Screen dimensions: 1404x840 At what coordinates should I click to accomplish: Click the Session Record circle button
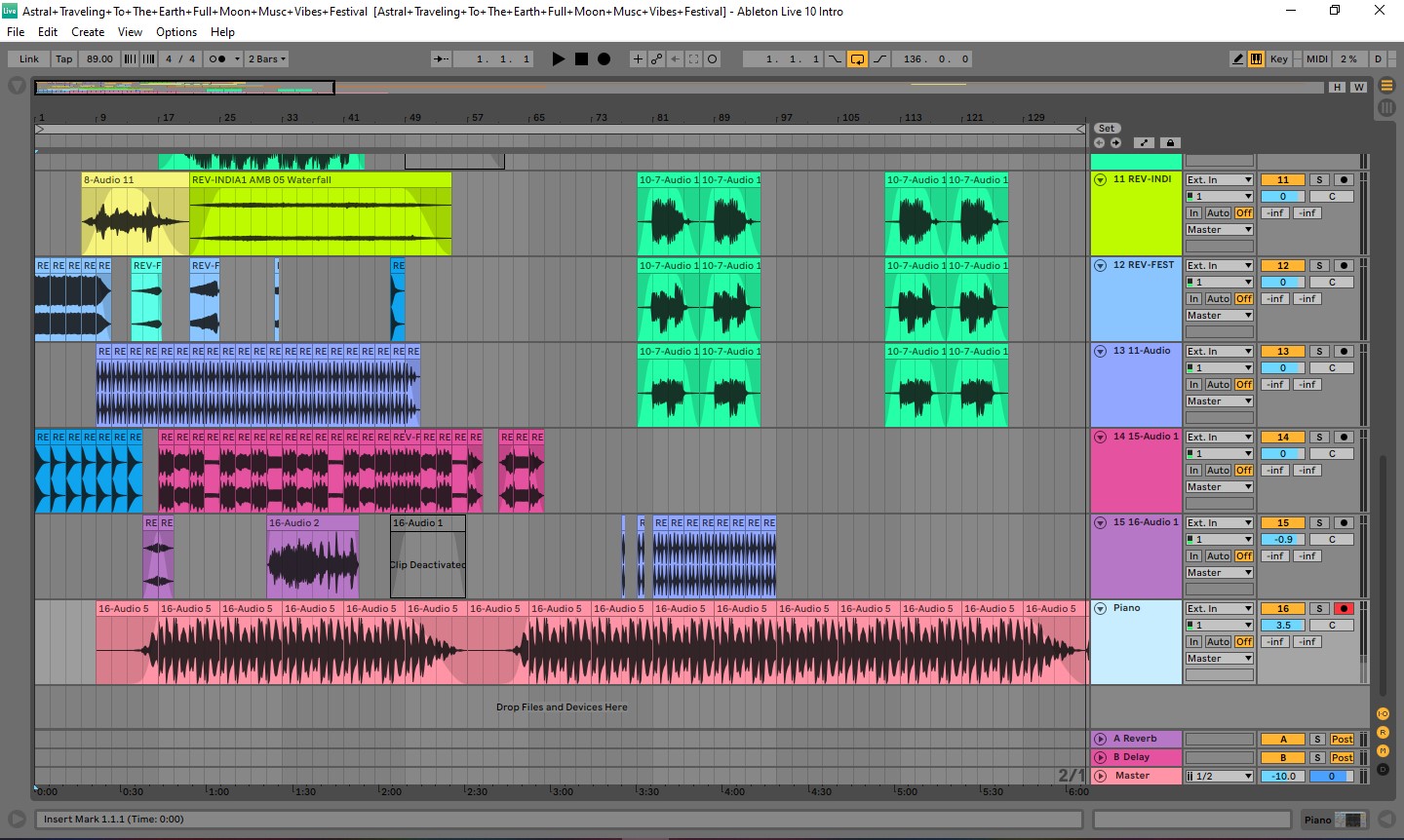[x=712, y=59]
